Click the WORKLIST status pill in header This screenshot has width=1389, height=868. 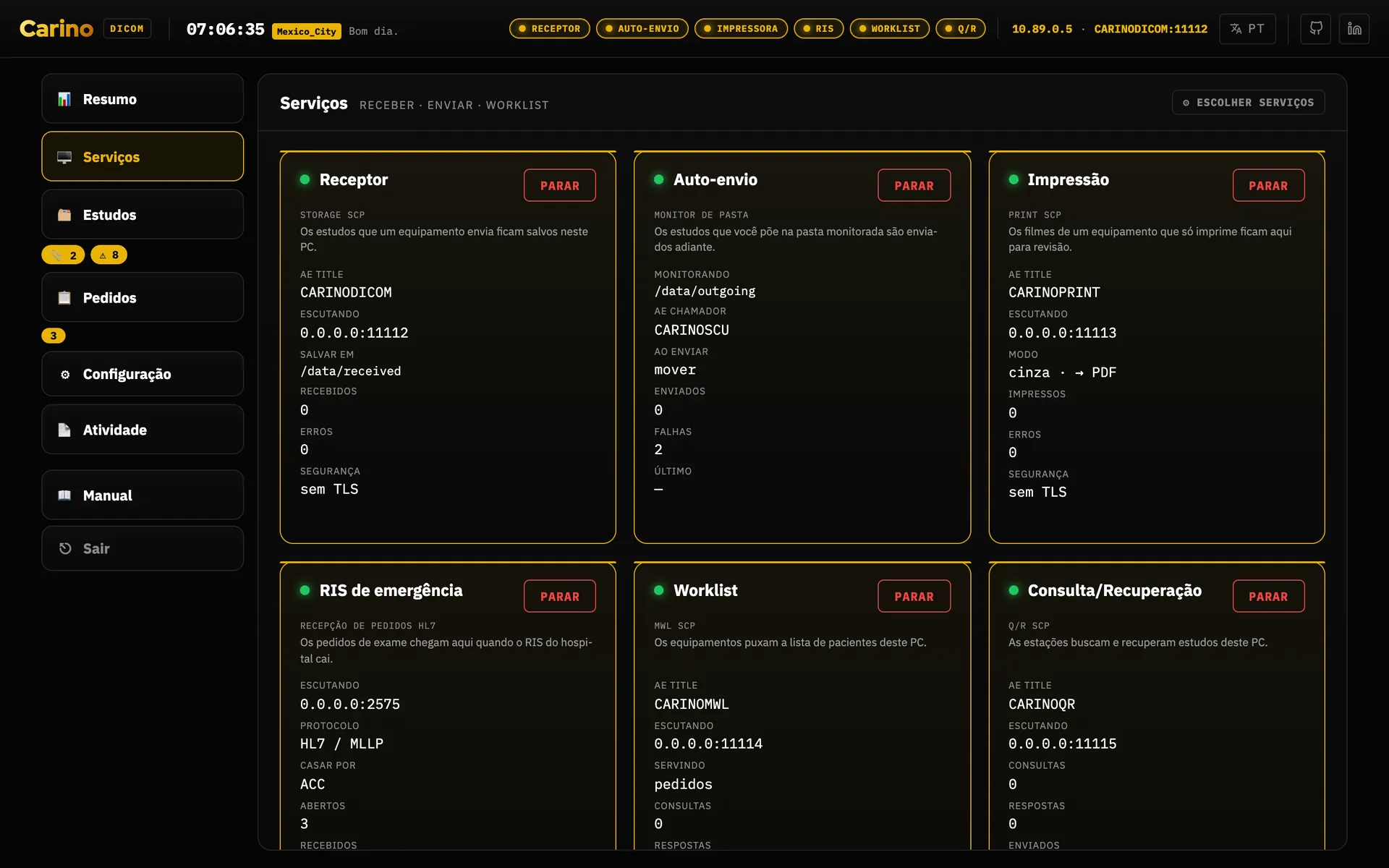(889, 29)
